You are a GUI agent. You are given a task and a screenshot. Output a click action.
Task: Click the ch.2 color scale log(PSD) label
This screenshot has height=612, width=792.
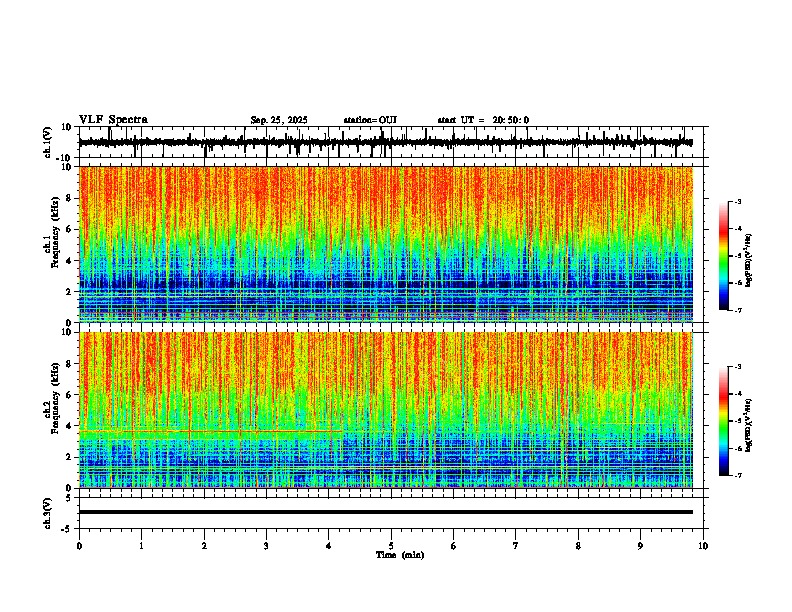(x=749, y=426)
